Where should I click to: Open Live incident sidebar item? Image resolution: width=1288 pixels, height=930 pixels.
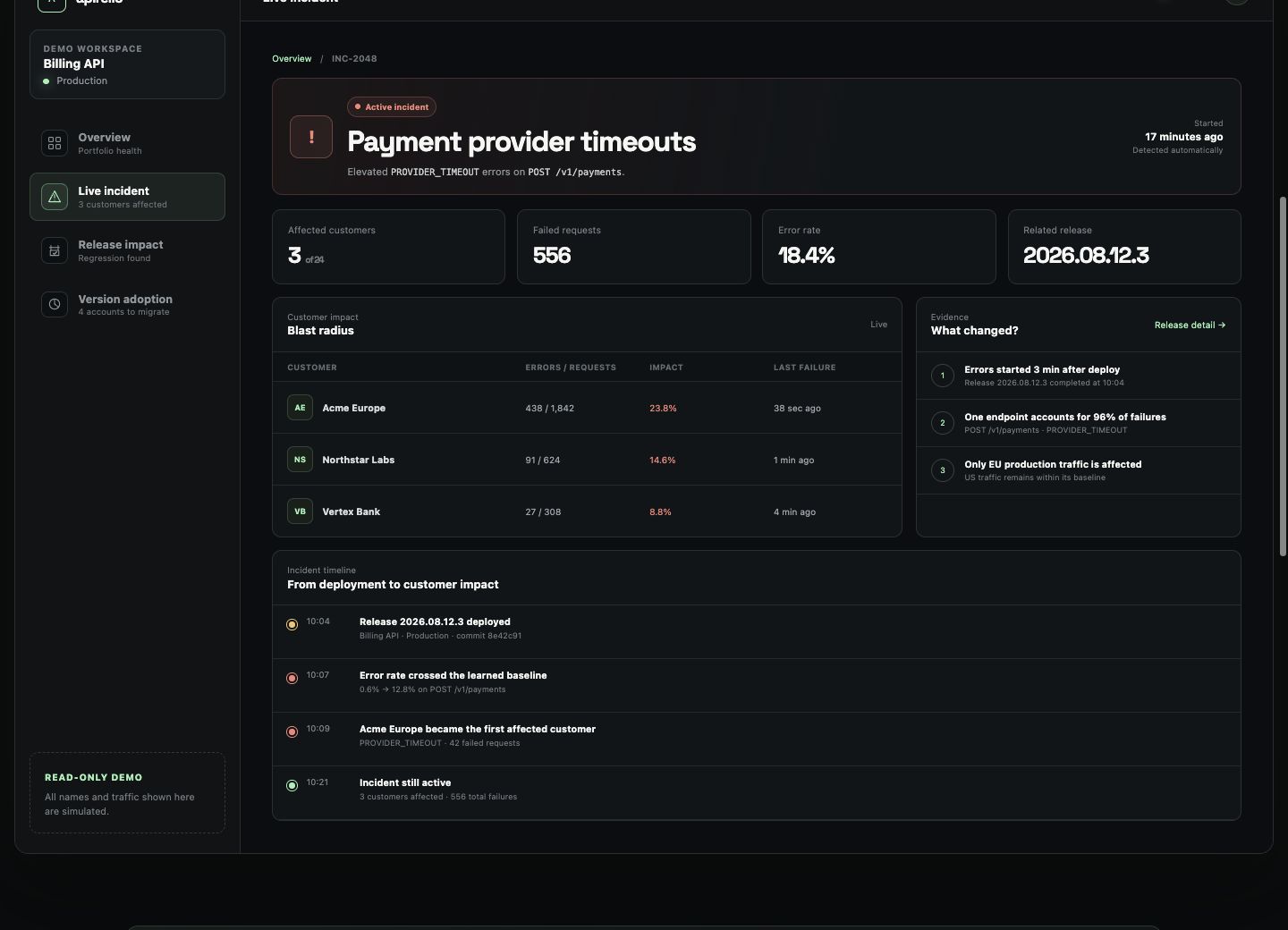coord(127,197)
